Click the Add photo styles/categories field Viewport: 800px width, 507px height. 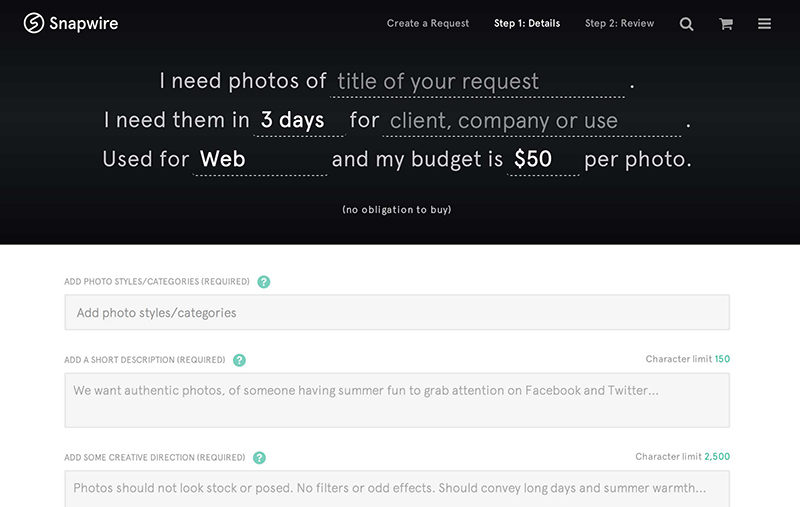[397, 312]
